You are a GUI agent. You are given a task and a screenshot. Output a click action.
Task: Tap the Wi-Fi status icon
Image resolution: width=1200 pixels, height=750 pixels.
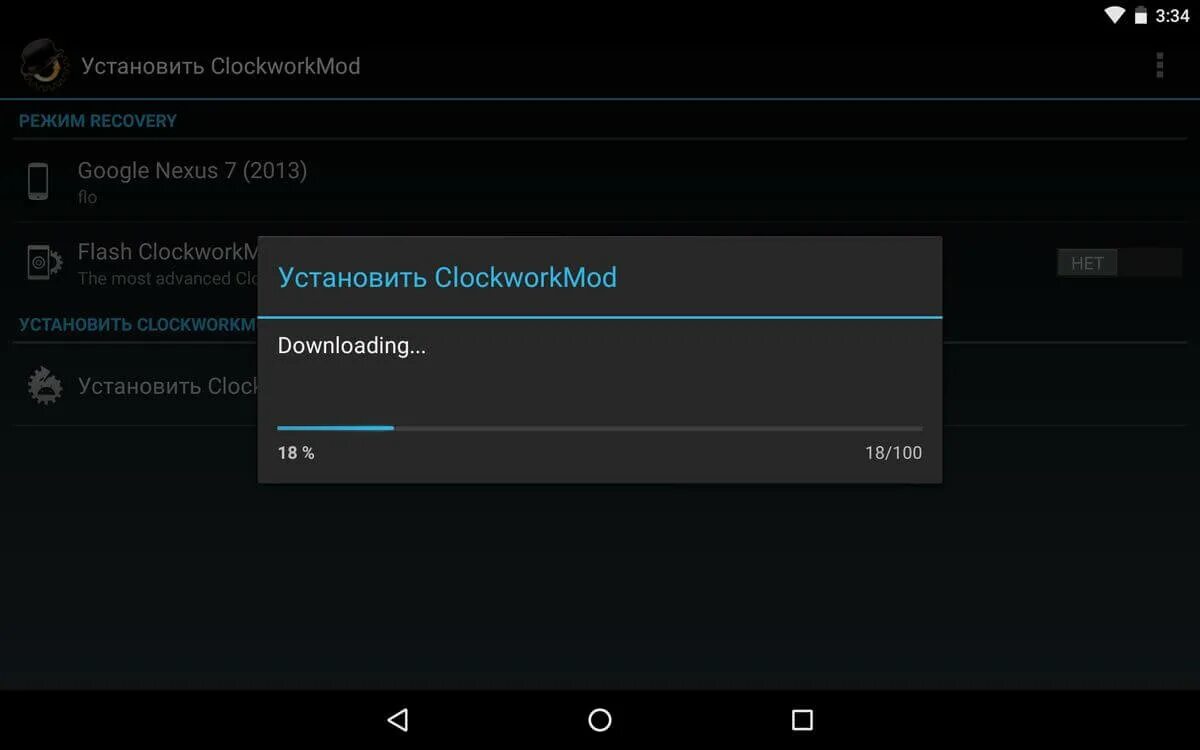tap(1115, 15)
